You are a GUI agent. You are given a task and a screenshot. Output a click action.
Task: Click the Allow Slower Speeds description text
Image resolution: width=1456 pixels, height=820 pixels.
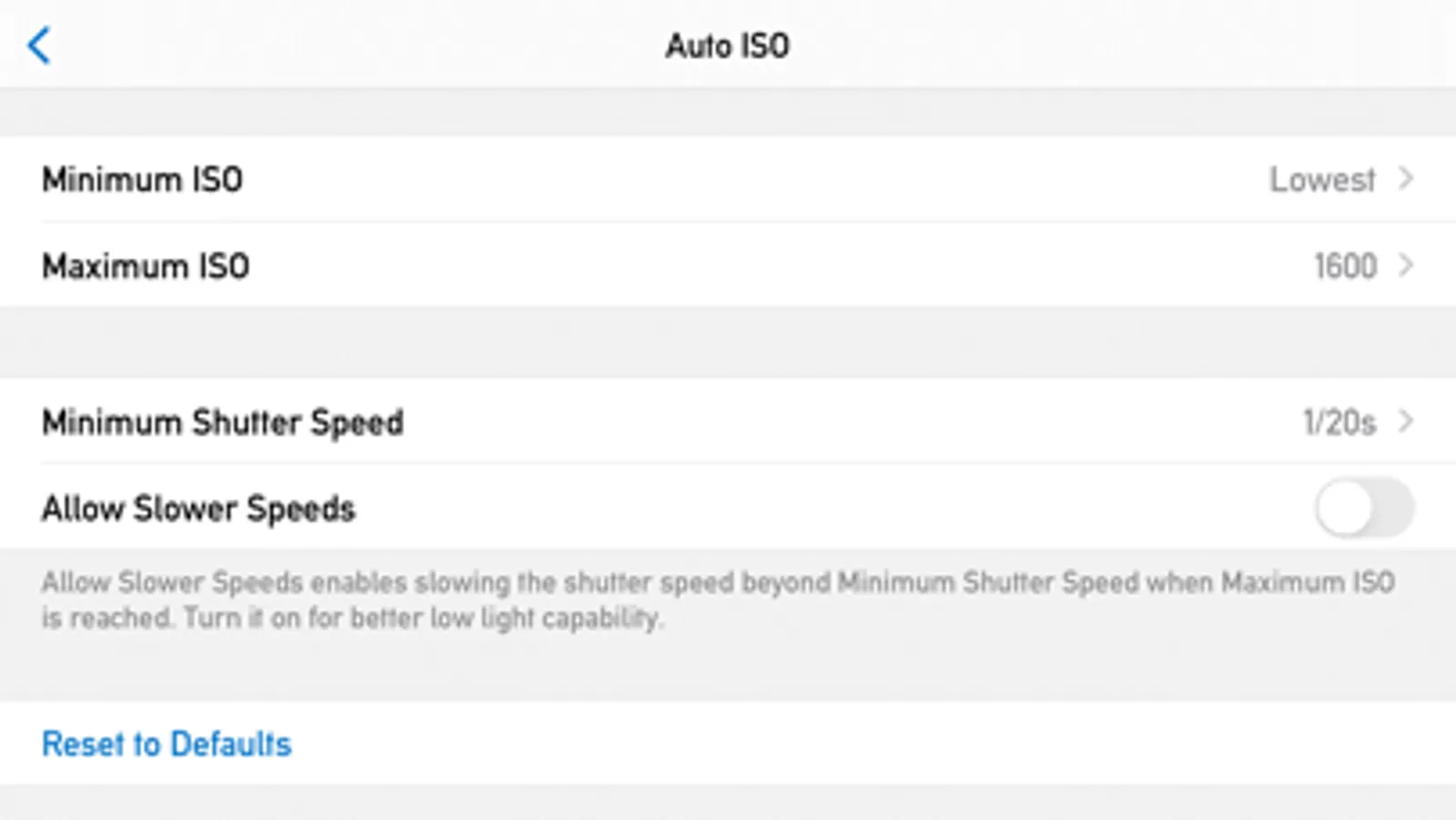718,600
